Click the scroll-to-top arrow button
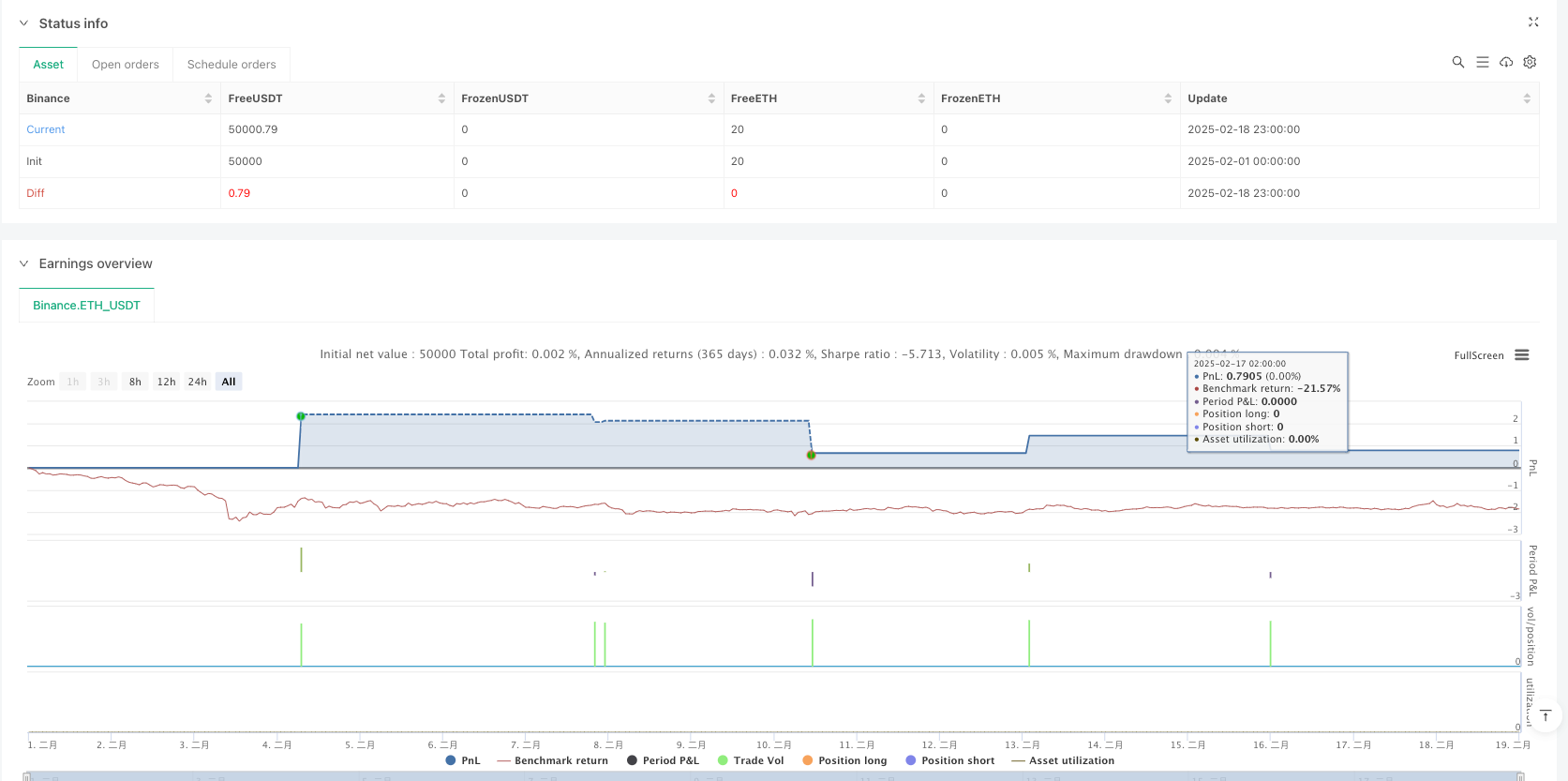Viewport: 1568px width, 781px height. [x=1546, y=716]
